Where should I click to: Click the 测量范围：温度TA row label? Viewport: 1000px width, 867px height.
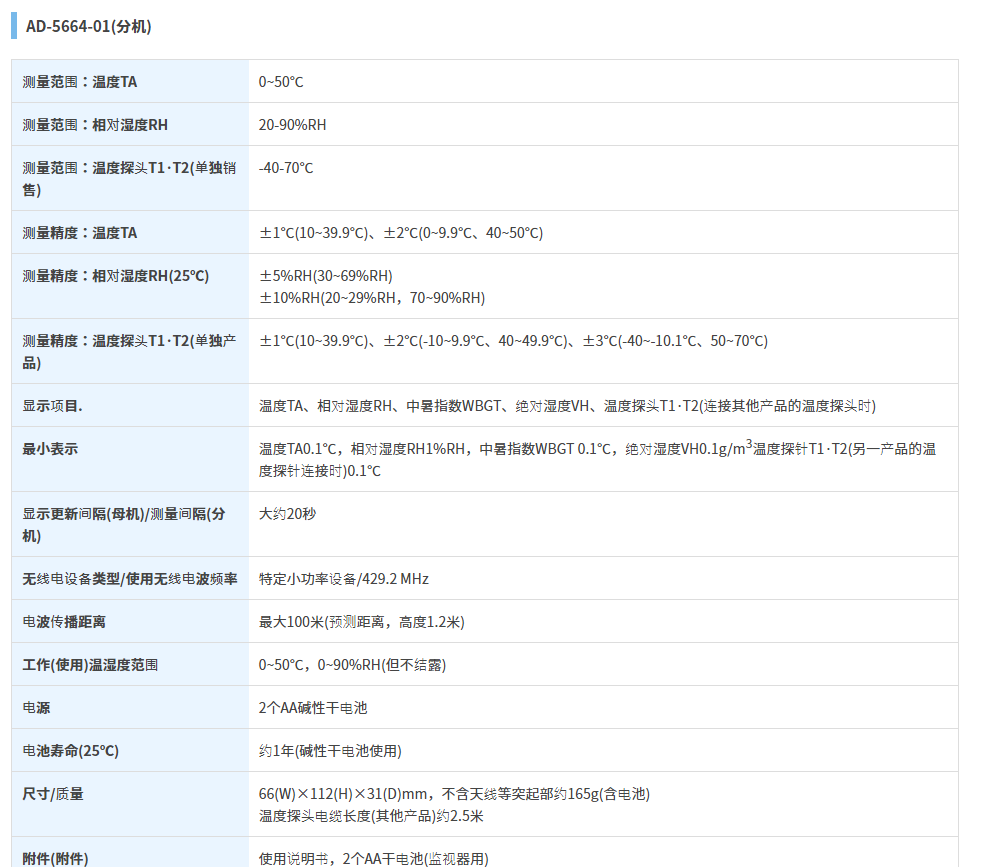(x=80, y=82)
